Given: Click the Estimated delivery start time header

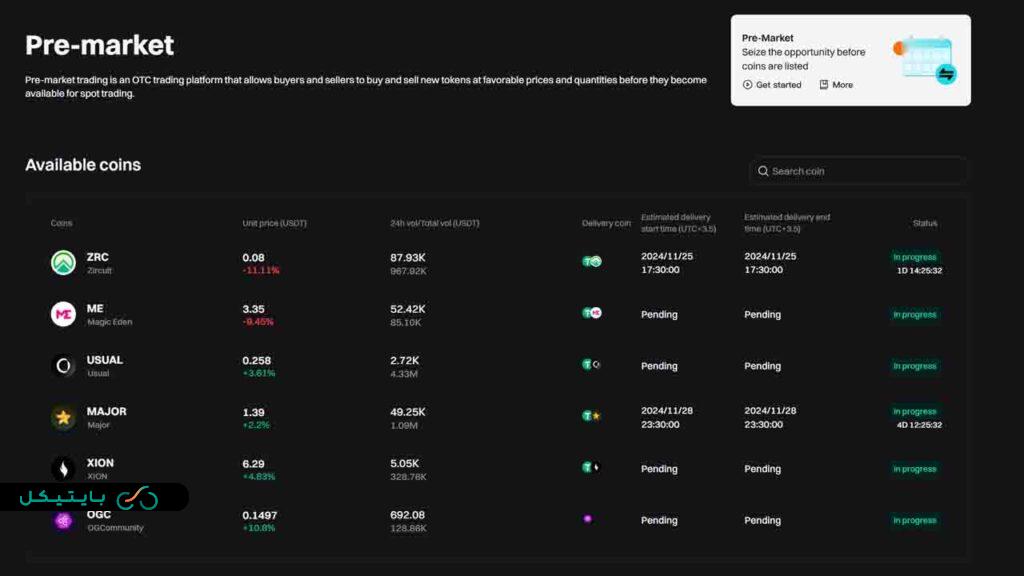Looking at the screenshot, I should coord(676,223).
